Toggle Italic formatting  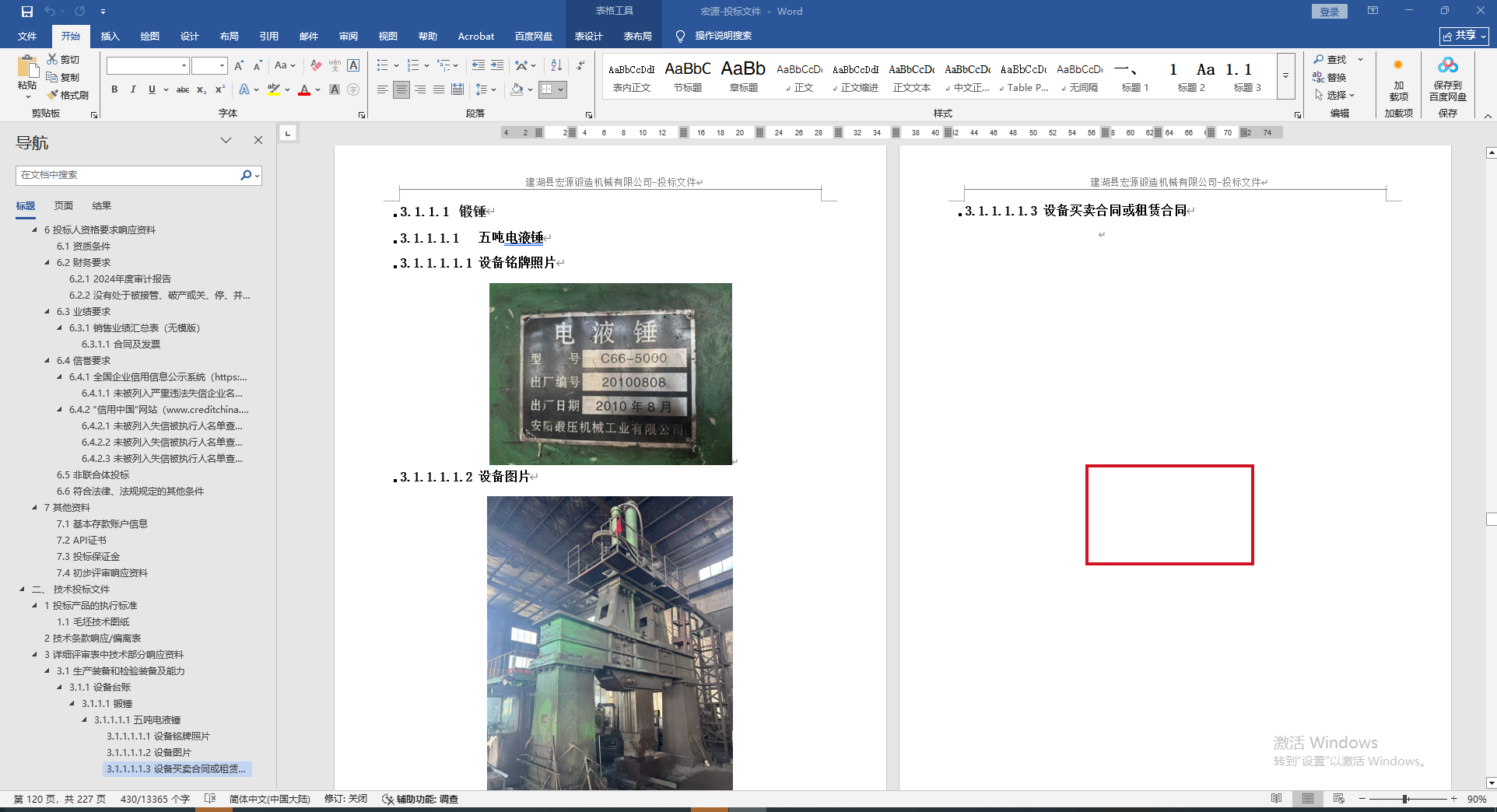133,90
